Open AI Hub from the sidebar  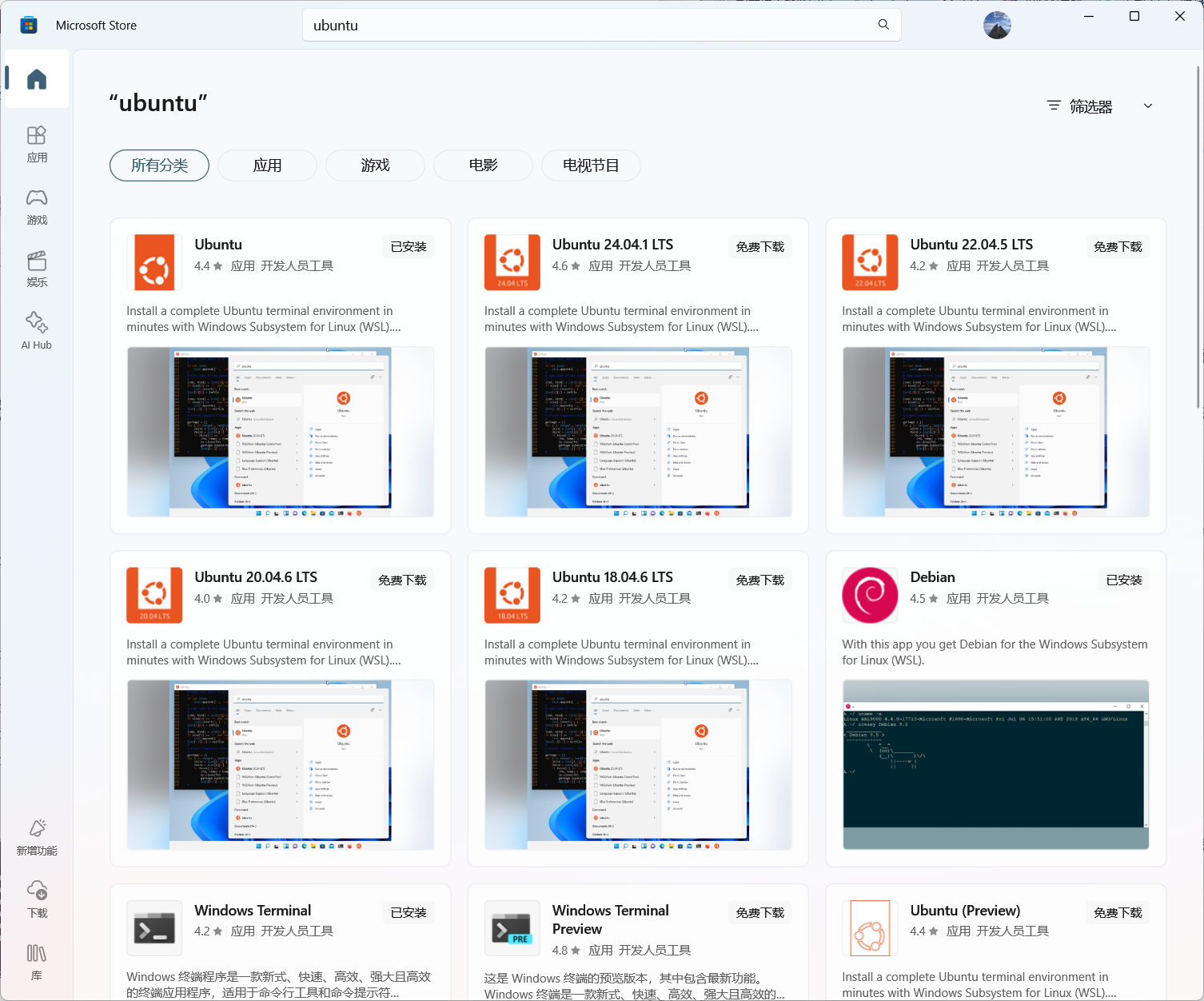37,331
